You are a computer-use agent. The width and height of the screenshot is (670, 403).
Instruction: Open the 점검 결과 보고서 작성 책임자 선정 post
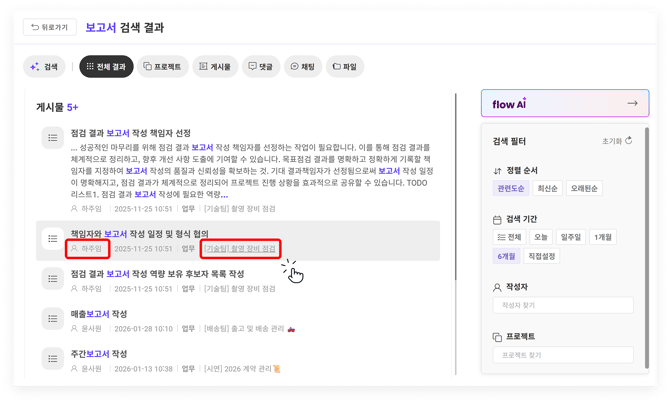point(131,133)
